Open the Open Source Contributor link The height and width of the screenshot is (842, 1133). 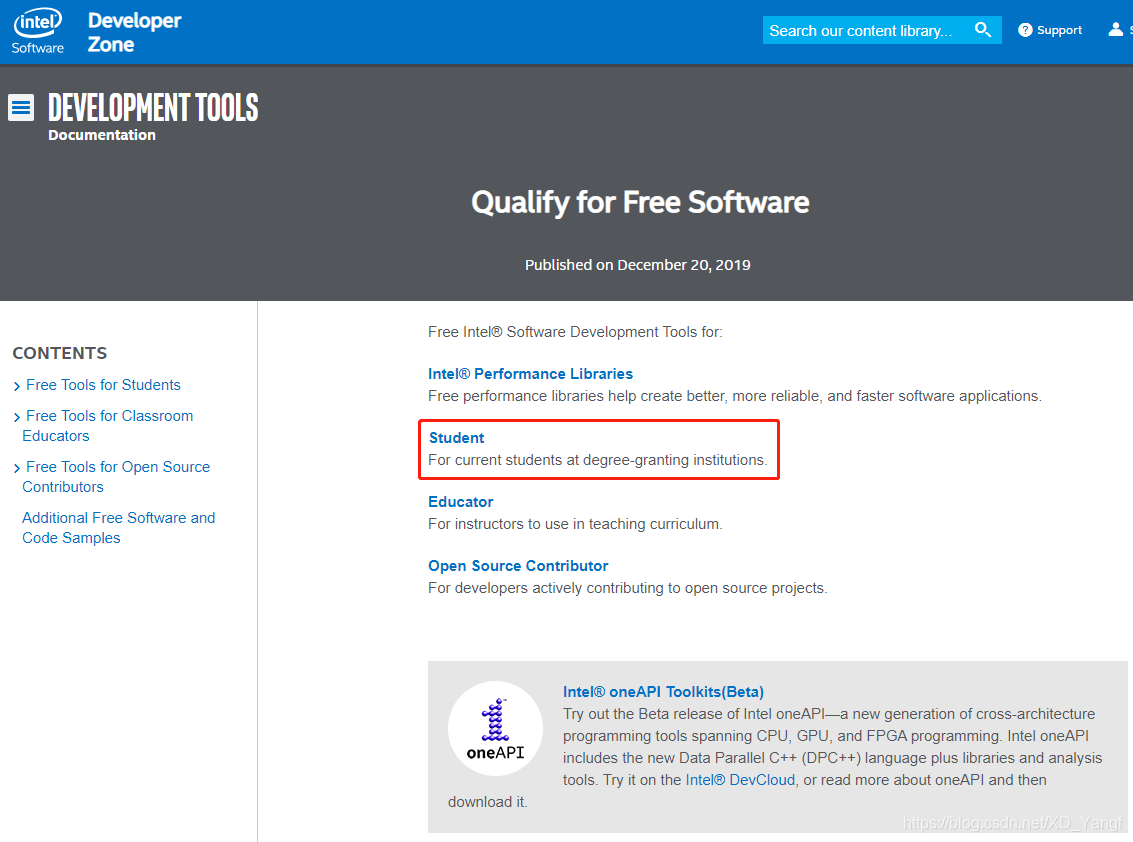518,566
